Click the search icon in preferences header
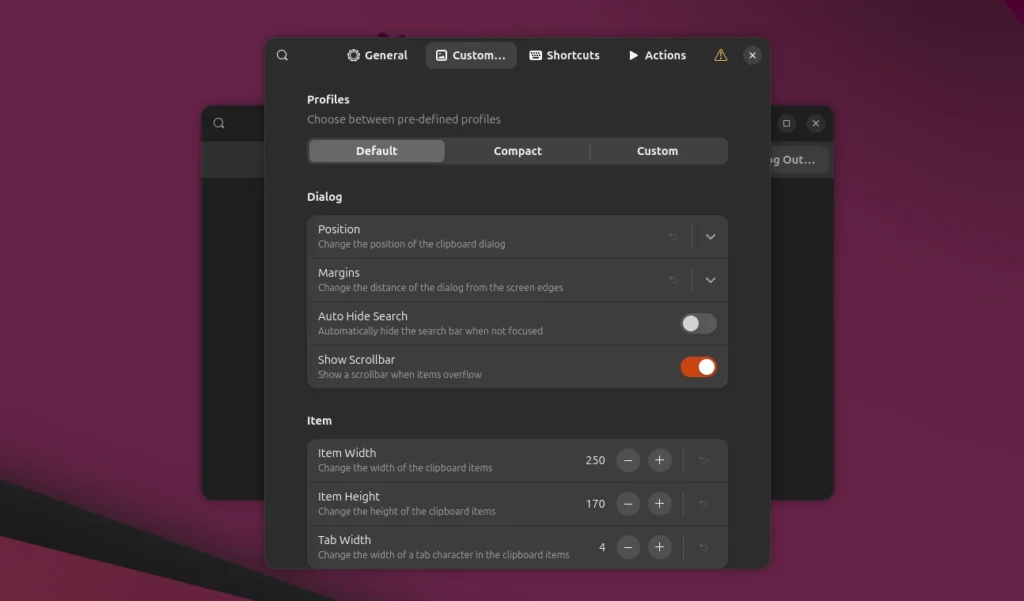The width and height of the screenshot is (1024, 601). click(x=282, y=56)
